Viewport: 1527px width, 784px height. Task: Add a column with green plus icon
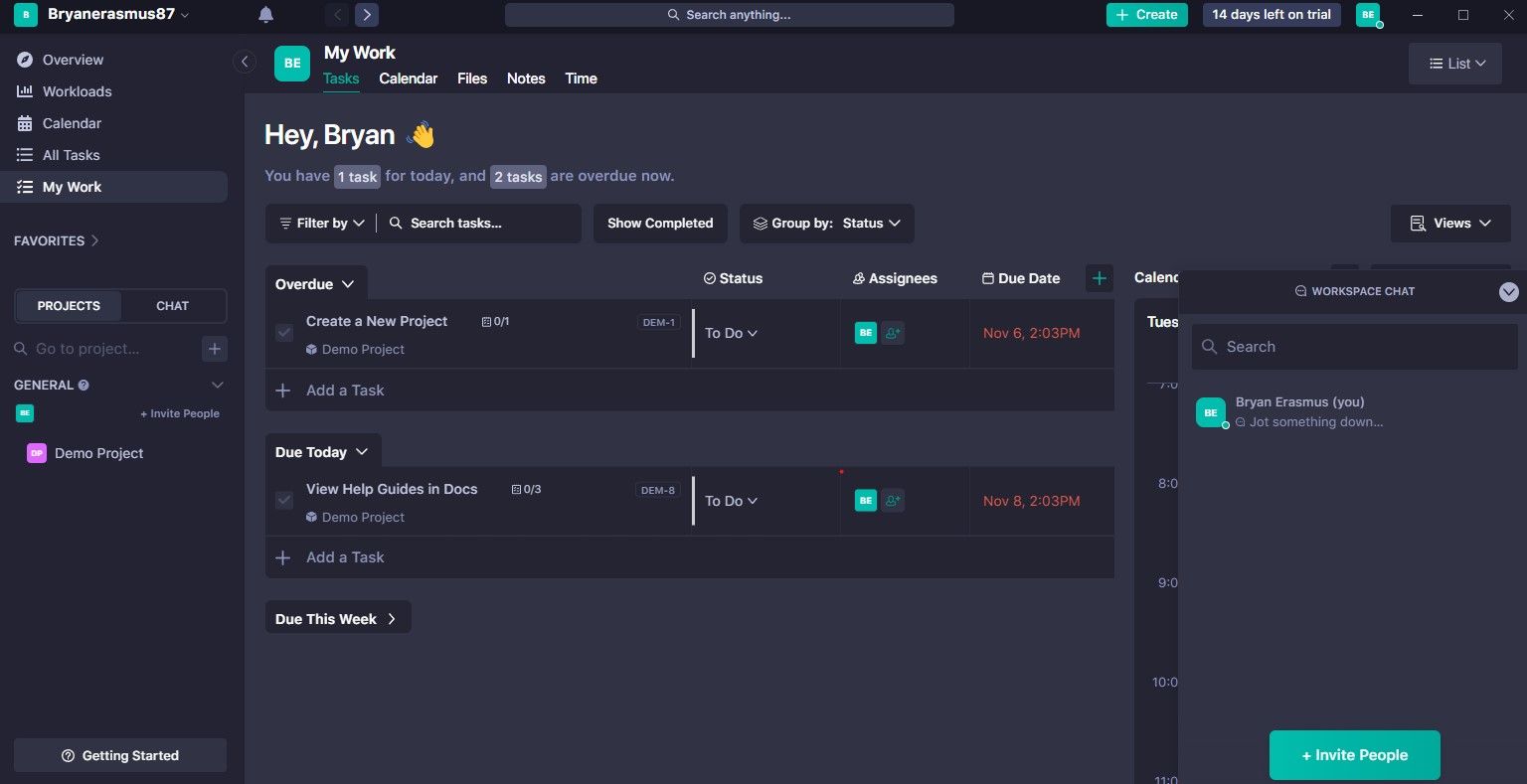1099,278
